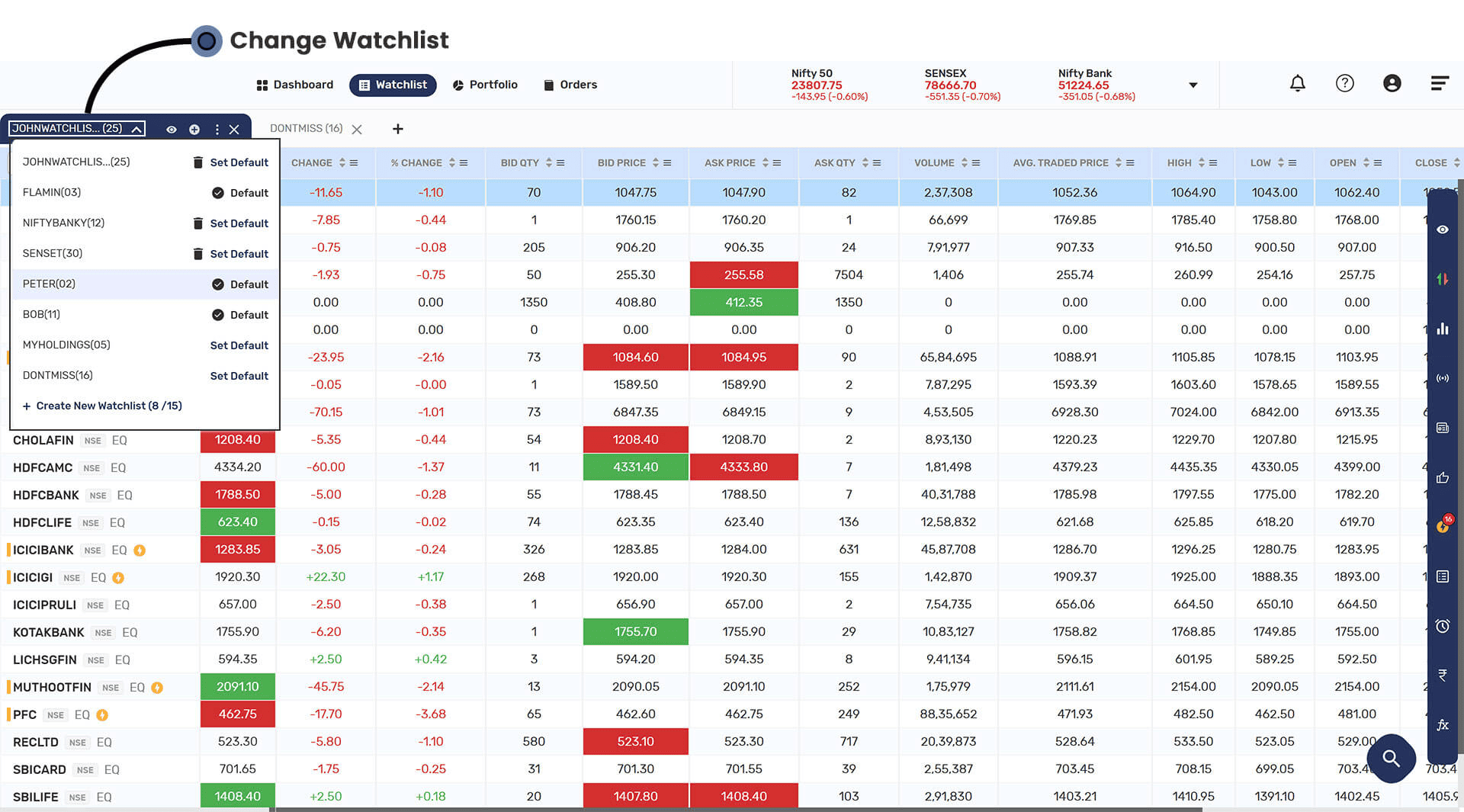Open live broadcast signal icon in sidebar
This screenshot has height=812, width=1464.
[1442, 378]
